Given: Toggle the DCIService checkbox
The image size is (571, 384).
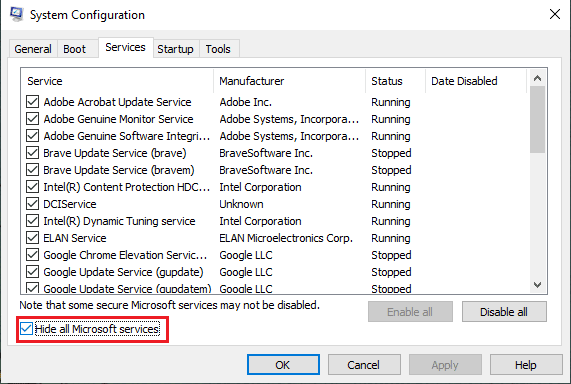Looking at the screenshot, I should [32, 204].
